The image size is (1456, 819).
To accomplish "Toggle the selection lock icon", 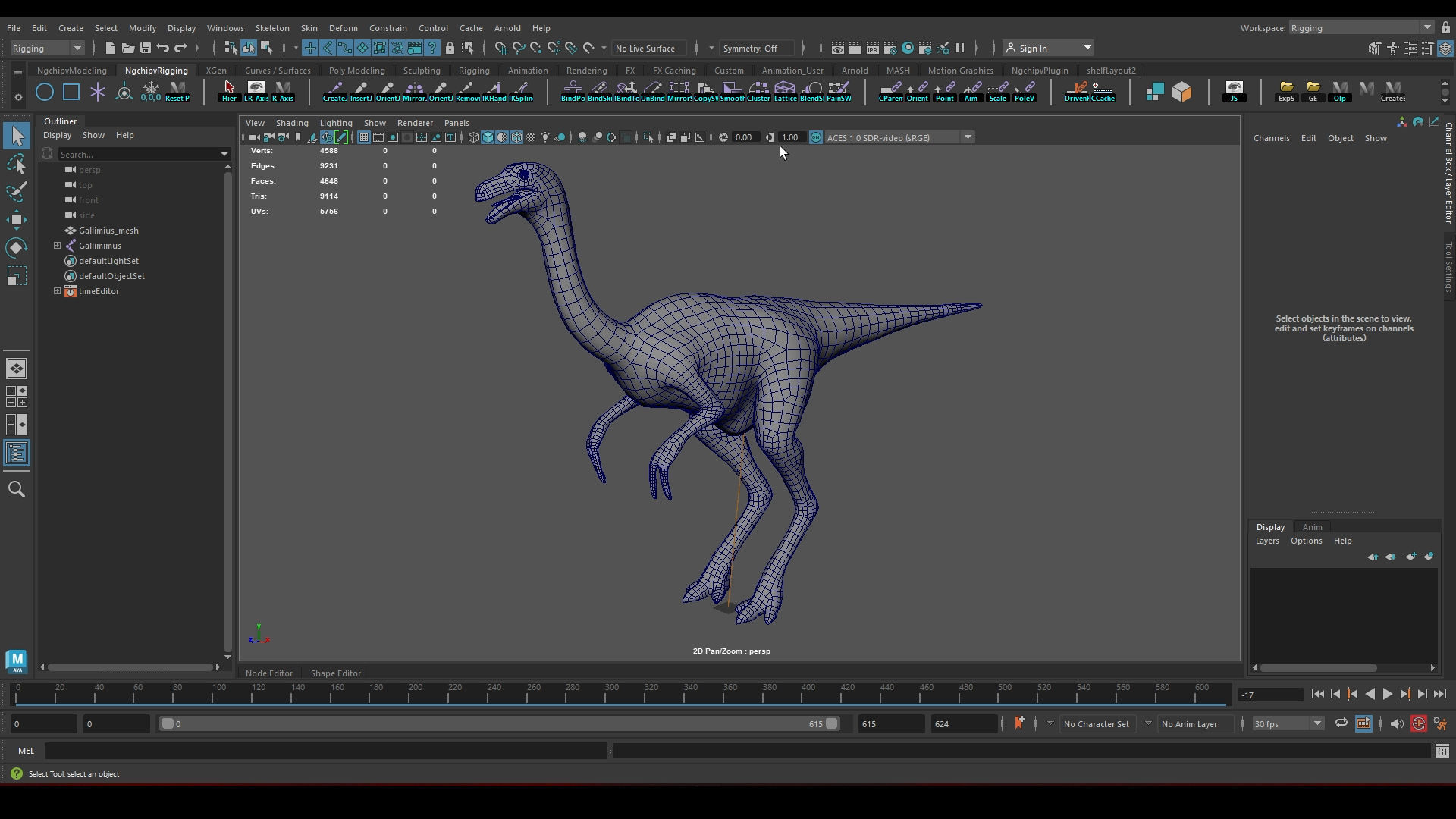I will (450, 48).
